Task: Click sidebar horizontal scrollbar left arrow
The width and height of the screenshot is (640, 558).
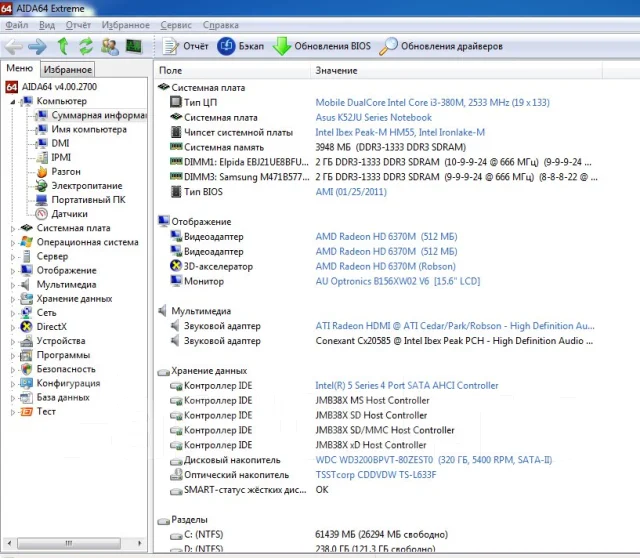Action: pos(9,543)
